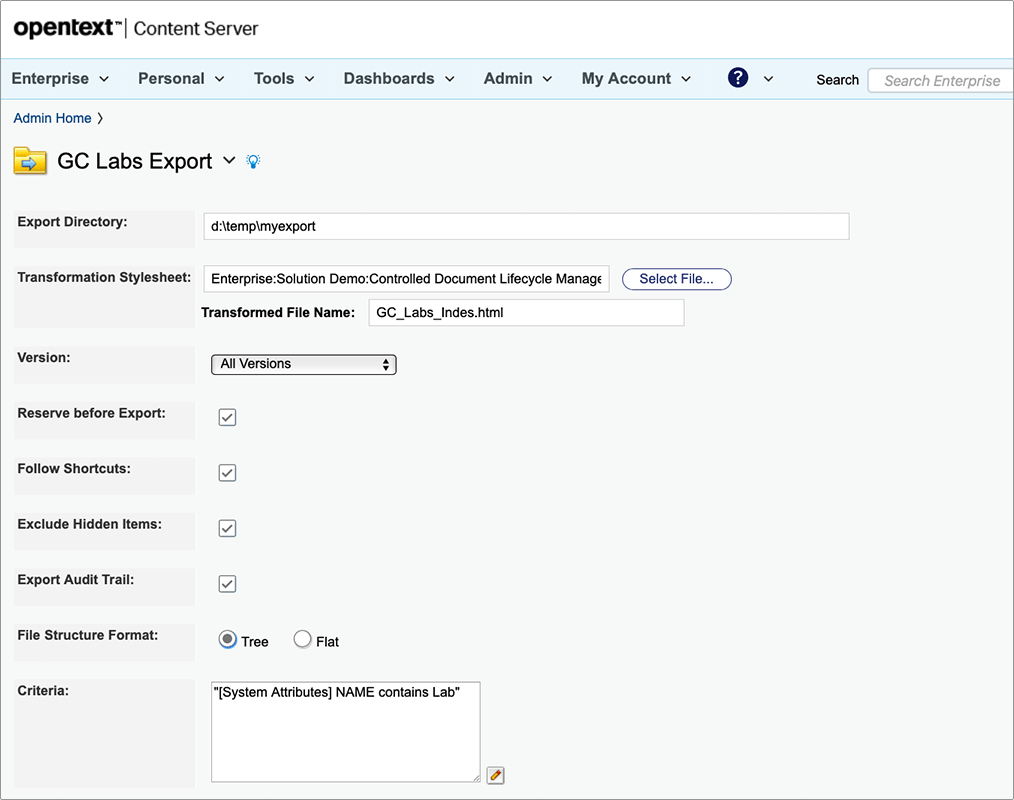Open the Criteria edit pencil icon

495,775
